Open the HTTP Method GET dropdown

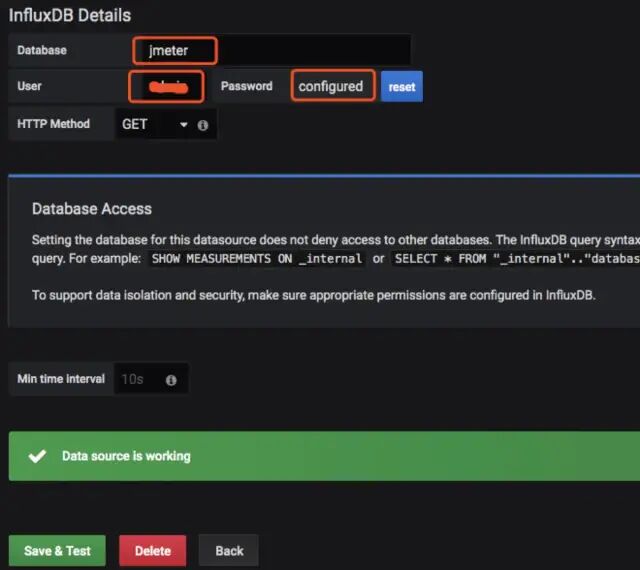[x=155, y=124]
